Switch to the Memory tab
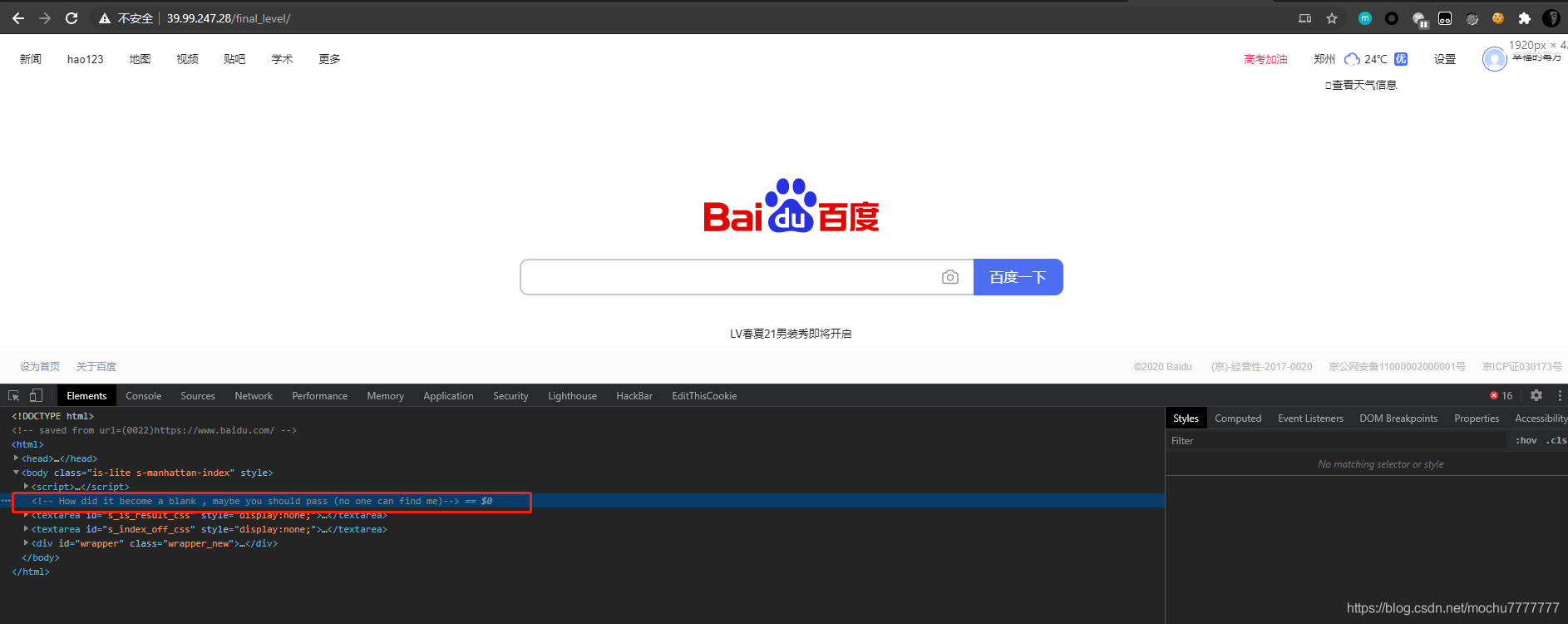This screenshot has height=624, width=1568. pyautogui.click(x=386, y=396)
